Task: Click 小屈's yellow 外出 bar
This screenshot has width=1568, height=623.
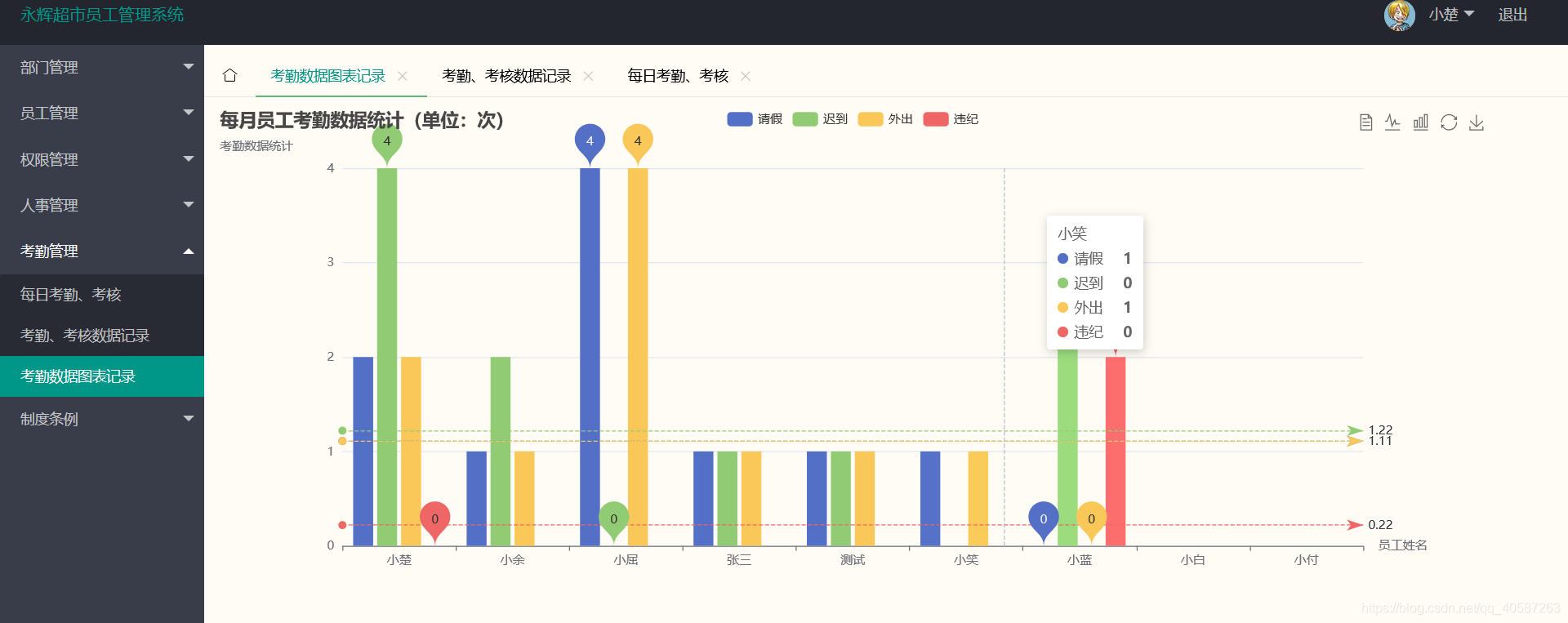Action: [638, 357]
